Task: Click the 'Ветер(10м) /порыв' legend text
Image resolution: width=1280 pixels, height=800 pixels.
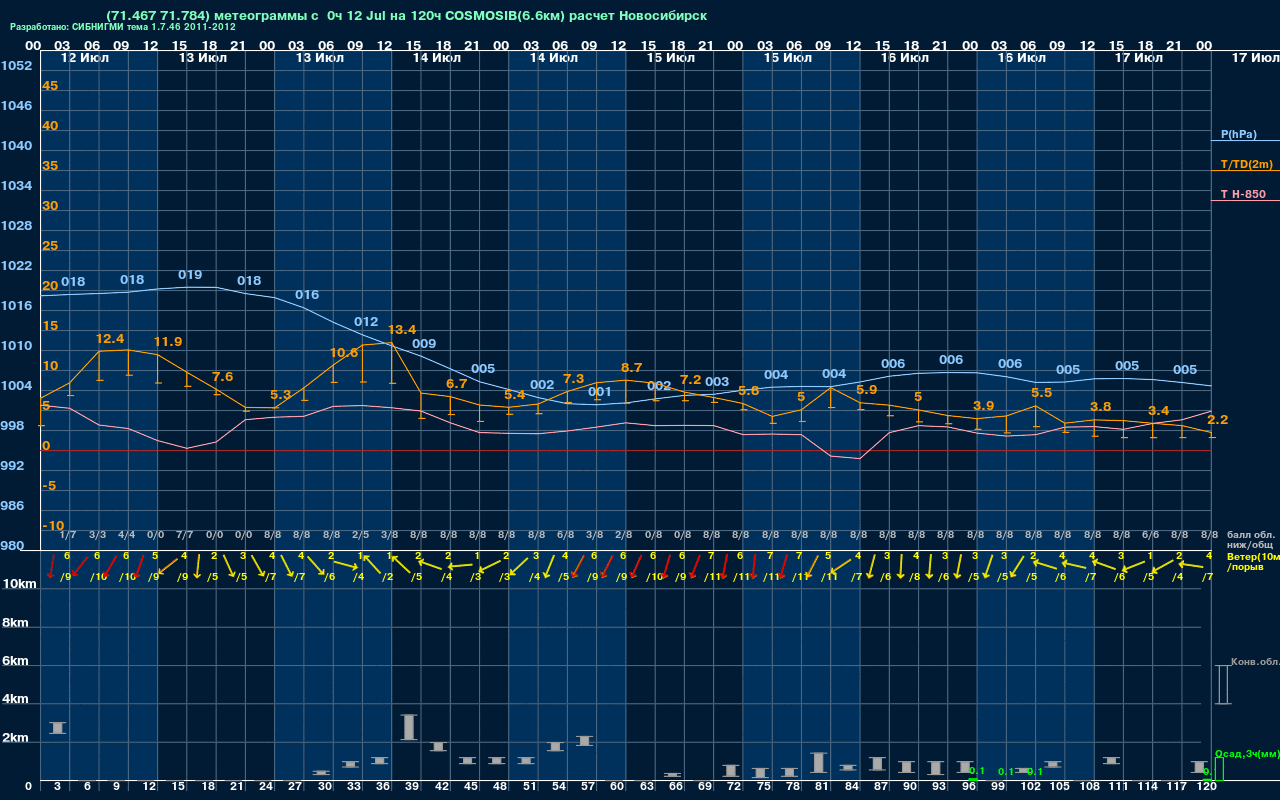Action: click(x=1253, y=561)
